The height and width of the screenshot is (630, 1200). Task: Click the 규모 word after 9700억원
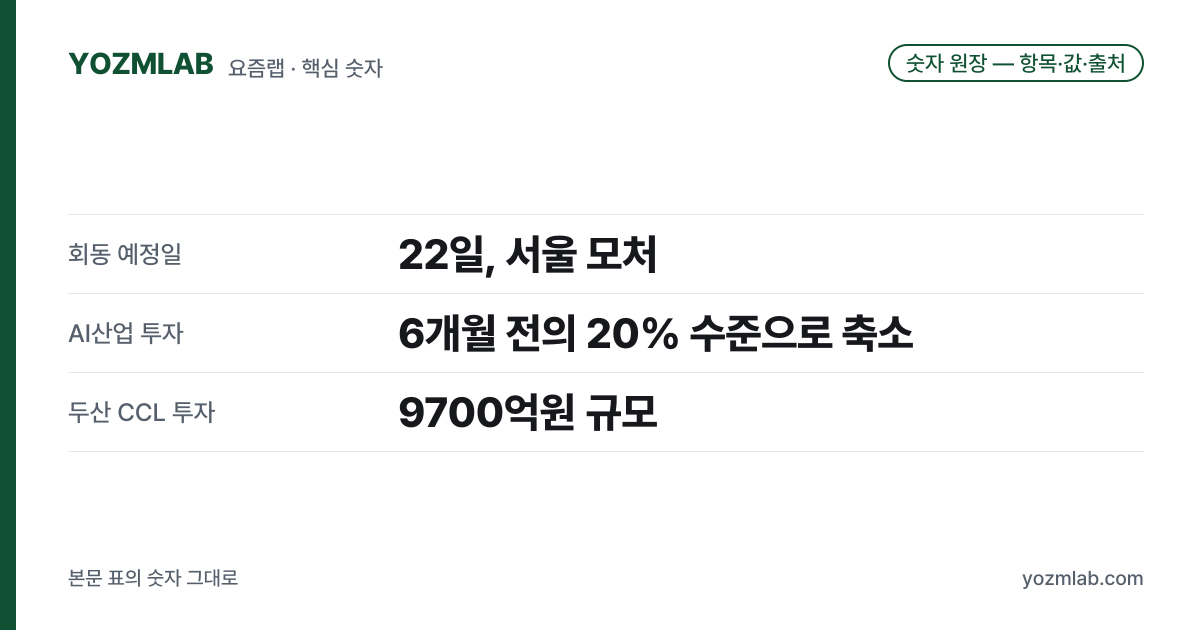point(621,413)
